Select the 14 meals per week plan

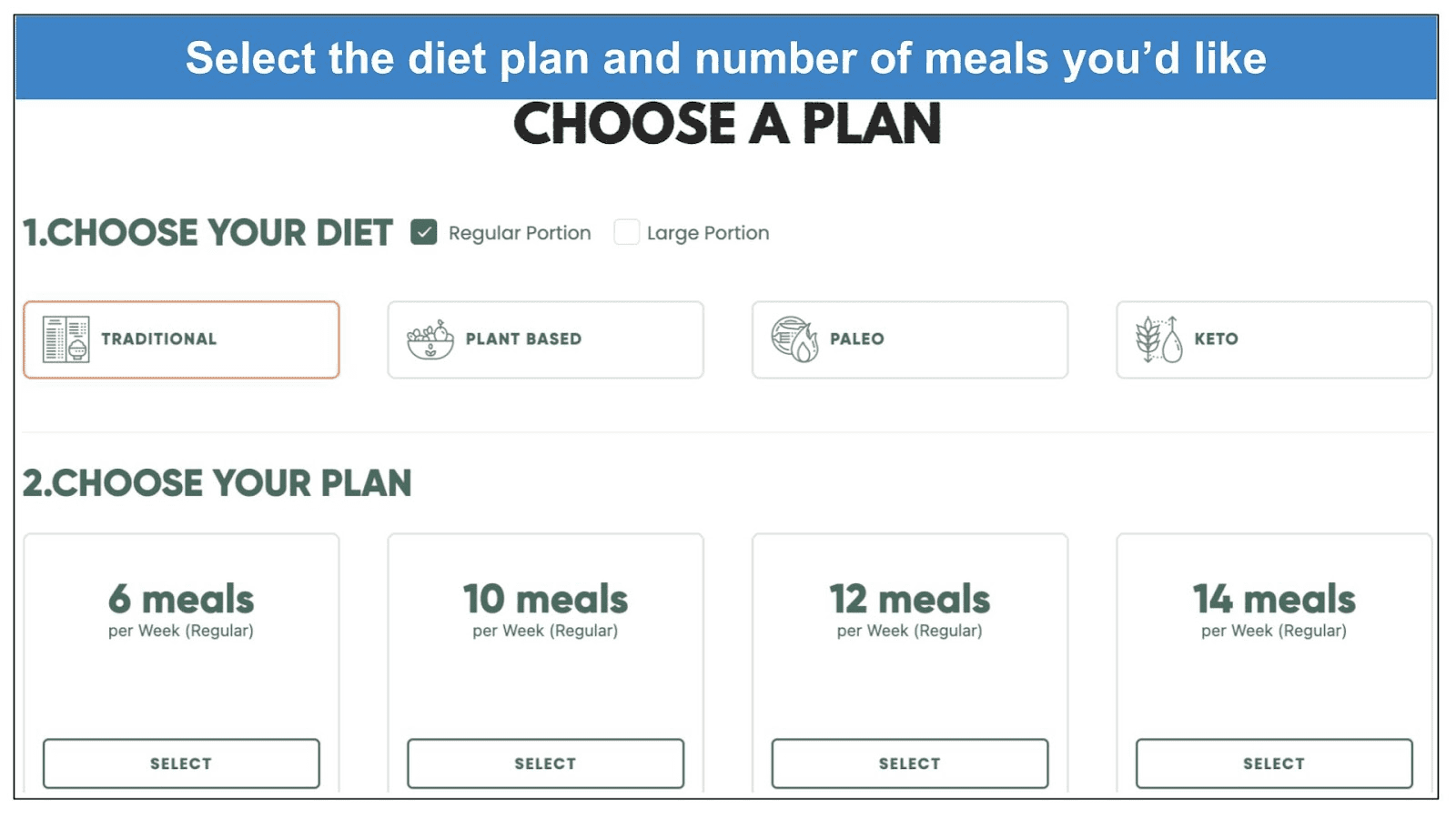coord(1274,763)
